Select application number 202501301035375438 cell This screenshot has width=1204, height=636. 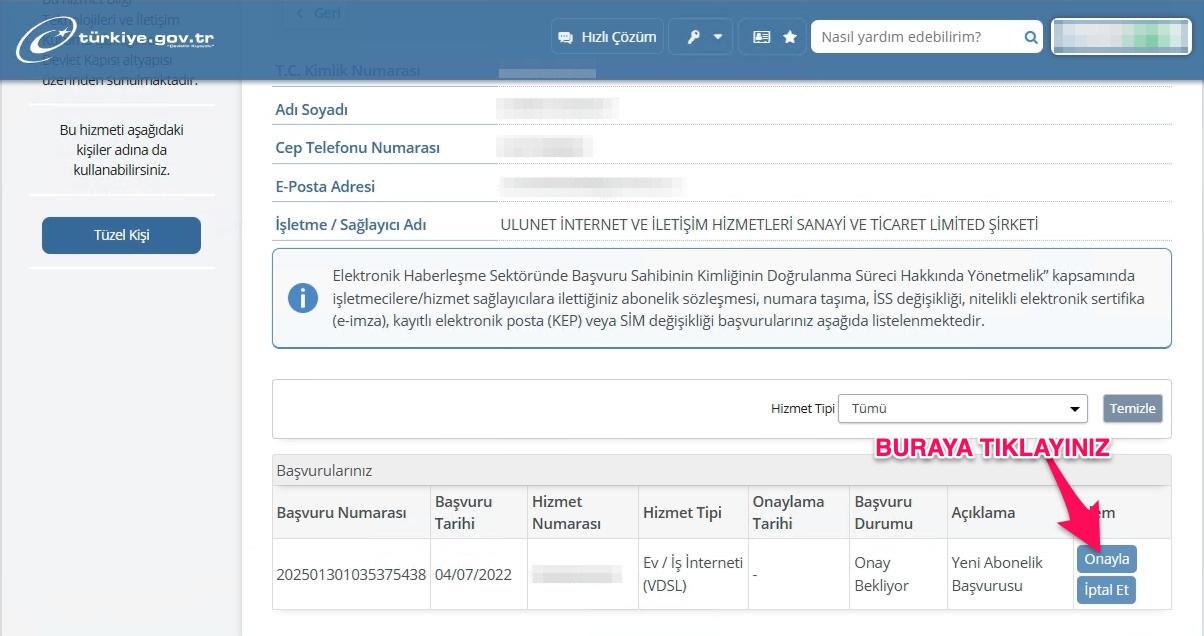[351, 574]
